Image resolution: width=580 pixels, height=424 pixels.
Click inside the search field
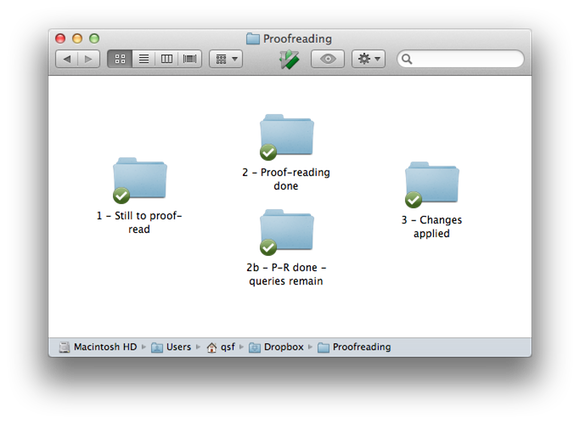click(x=461, y=59)
